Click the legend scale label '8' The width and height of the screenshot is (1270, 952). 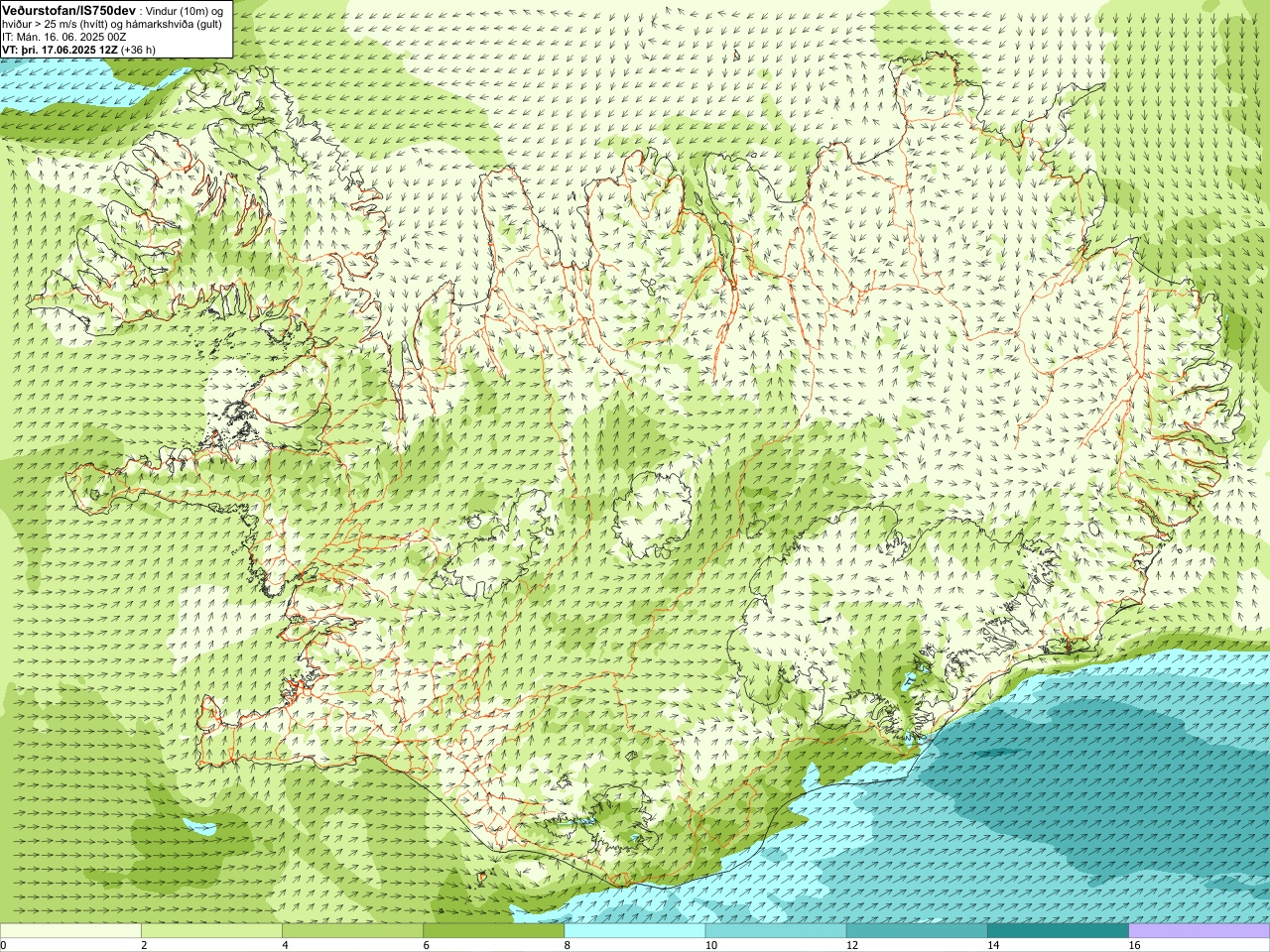[568, 945]
